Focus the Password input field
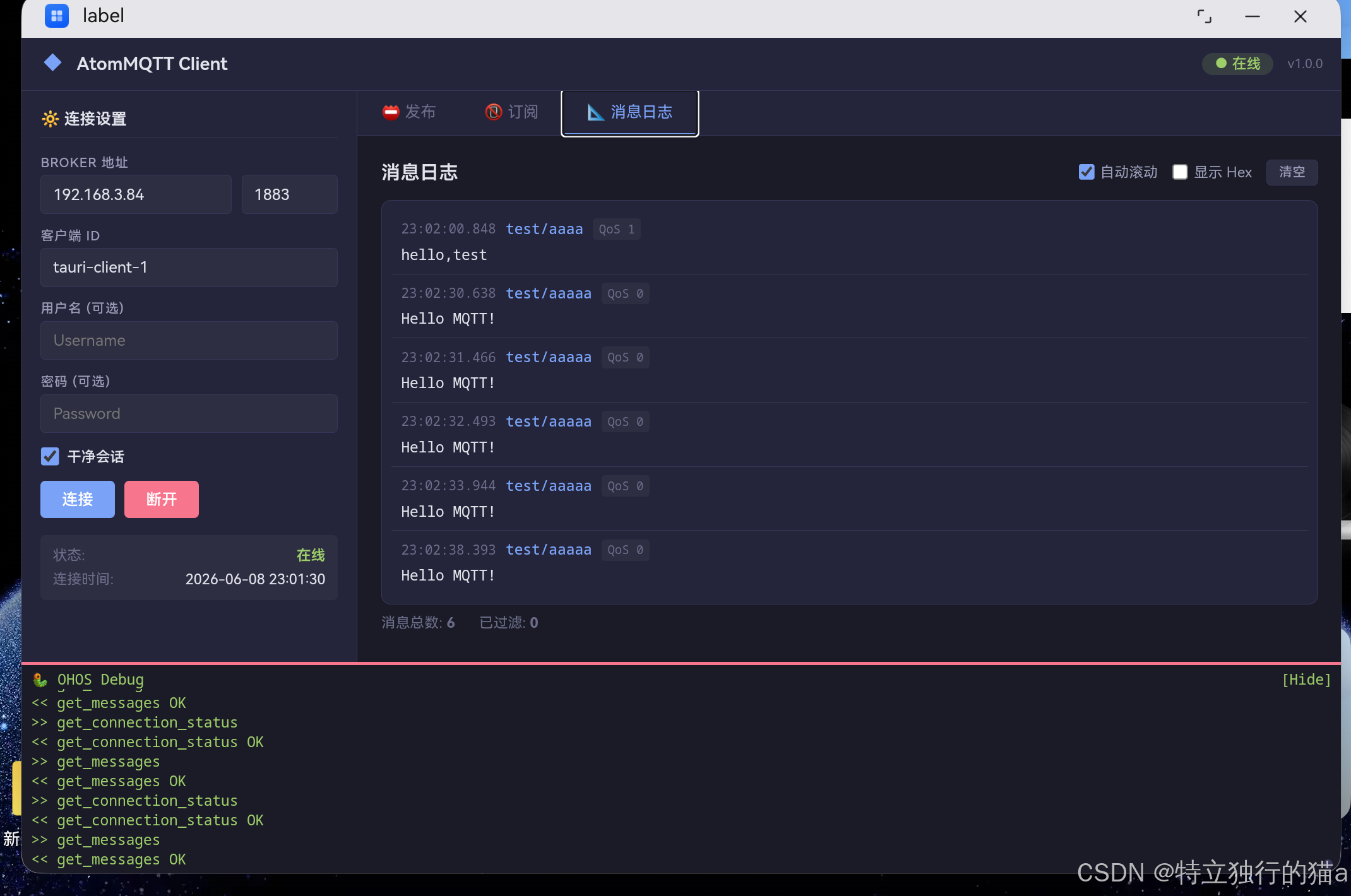Screen dimensions: 1351x896 click(x=189, y=414)
